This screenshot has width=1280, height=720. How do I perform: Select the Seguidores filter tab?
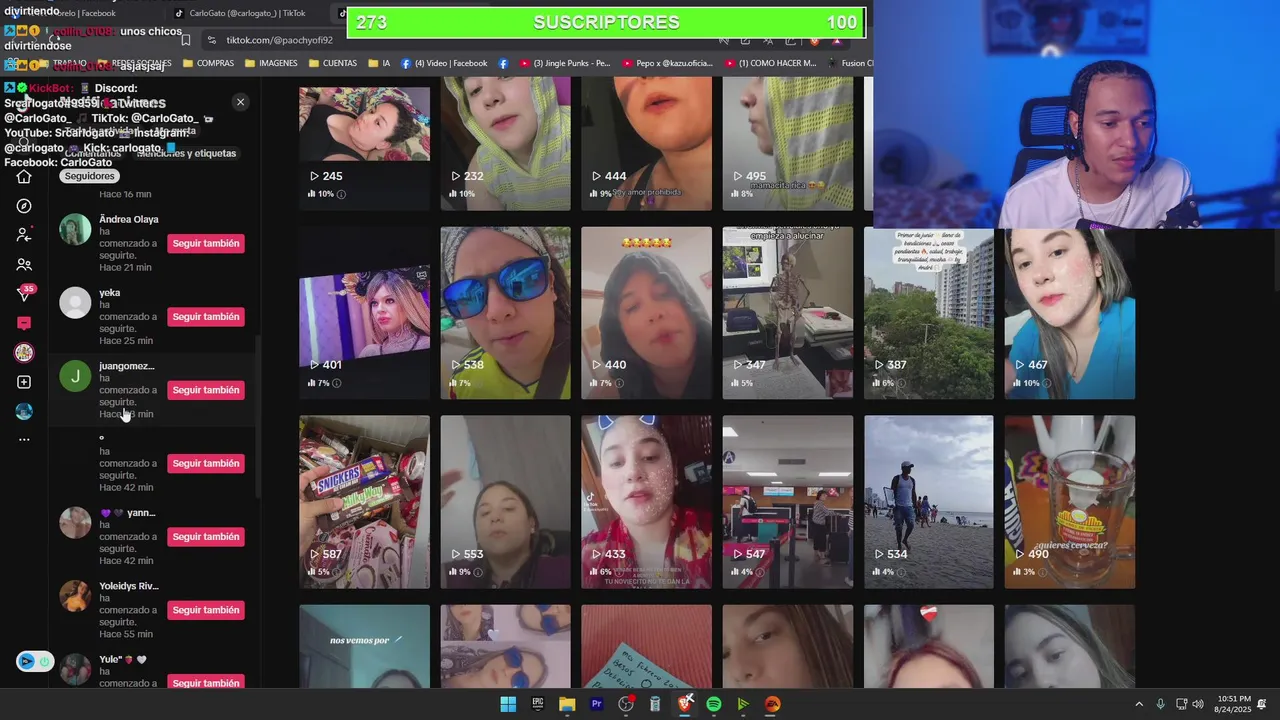[90, 176]
